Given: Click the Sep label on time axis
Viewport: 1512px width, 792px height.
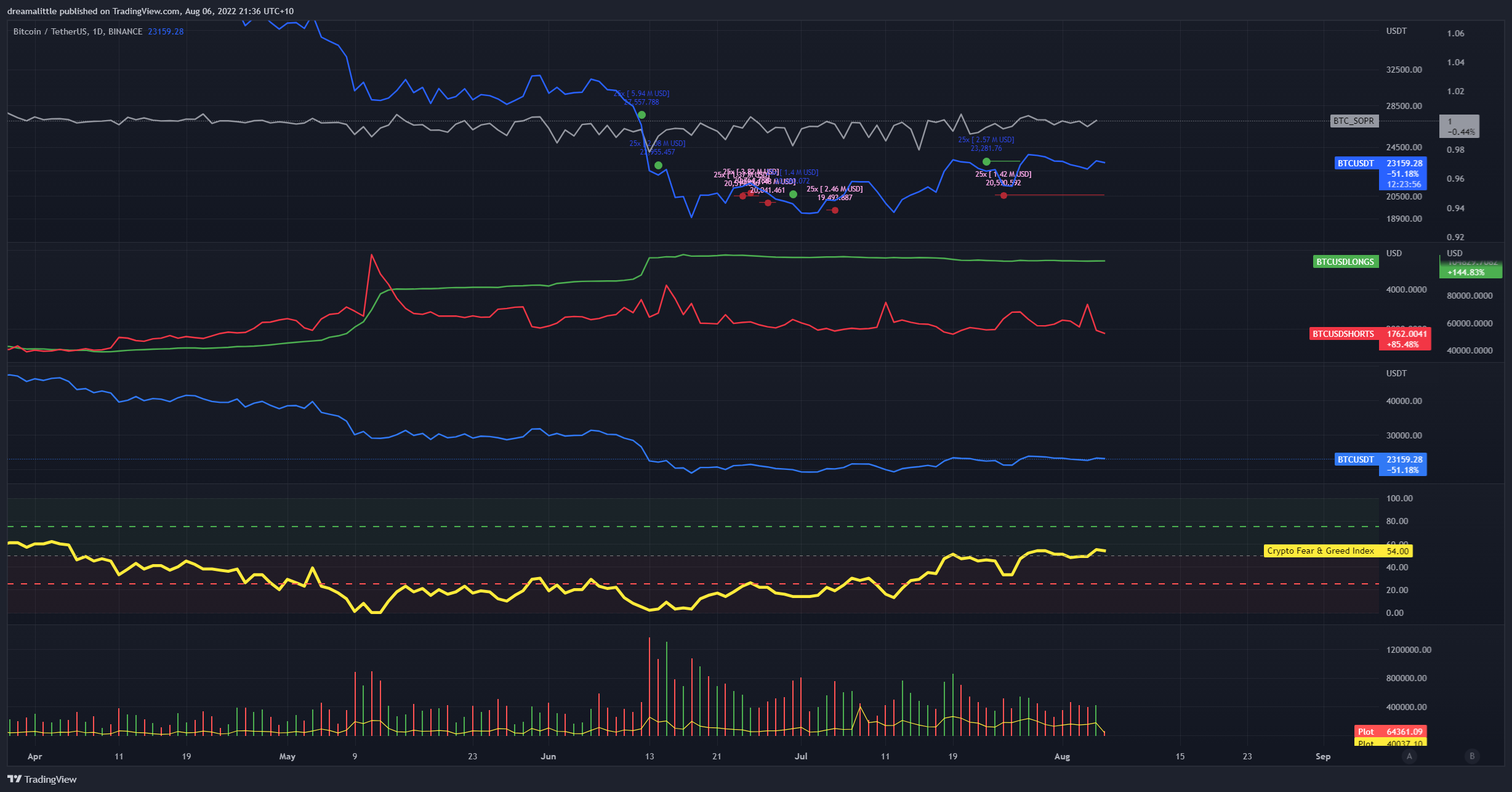Looking at the screenshot, I should click(x=1323, y=756).
